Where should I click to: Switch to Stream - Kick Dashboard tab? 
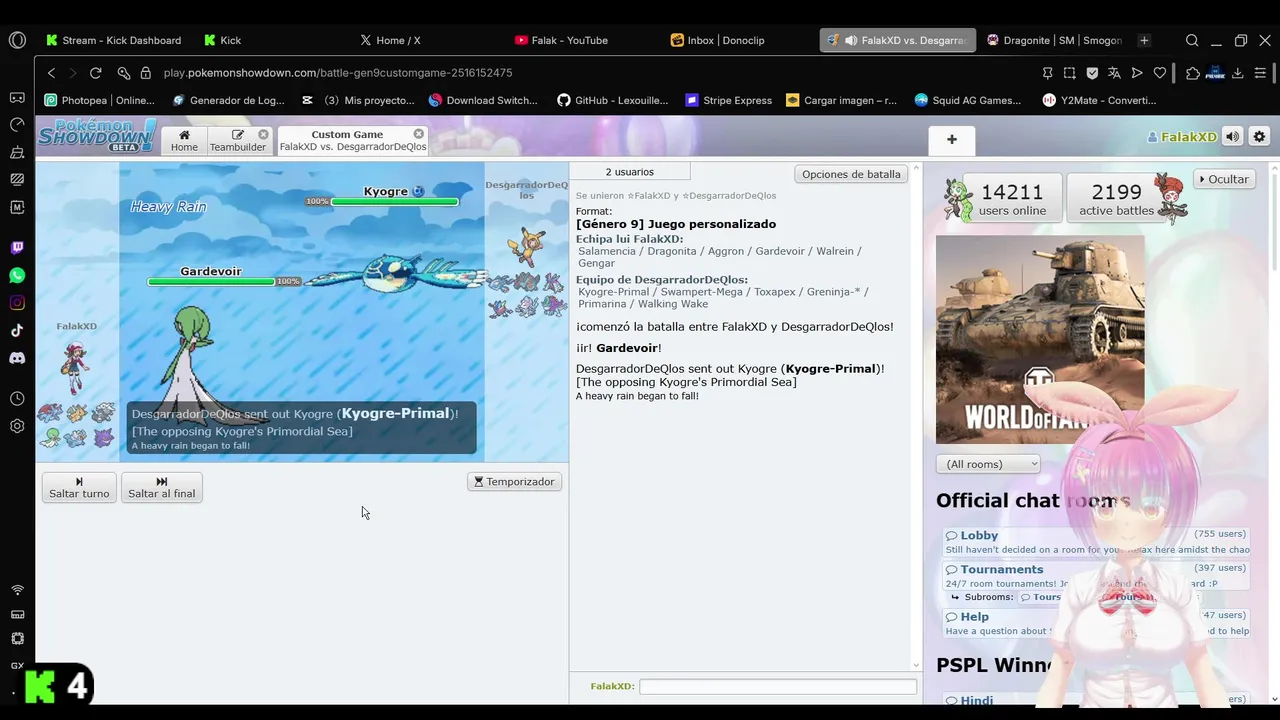pyautogui.click(x=112, y=40)
